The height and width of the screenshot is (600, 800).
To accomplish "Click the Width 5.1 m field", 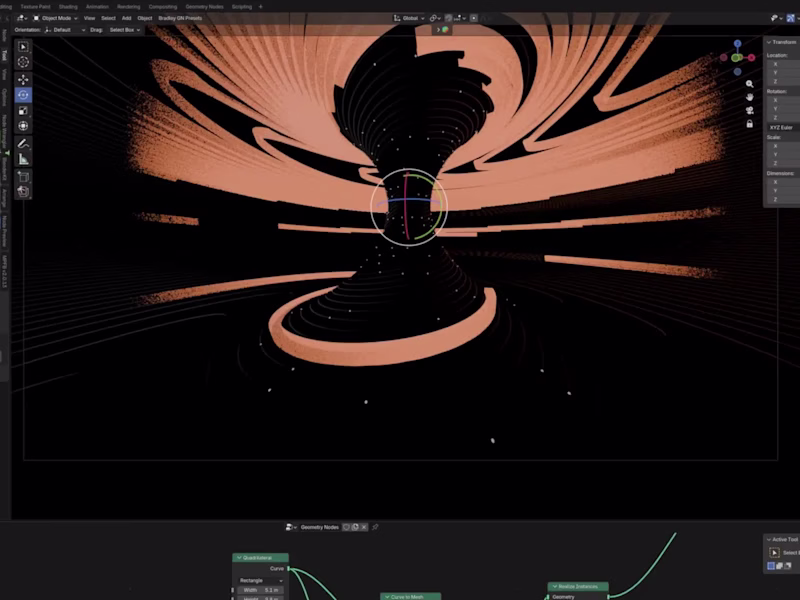I will click(261, 590).
